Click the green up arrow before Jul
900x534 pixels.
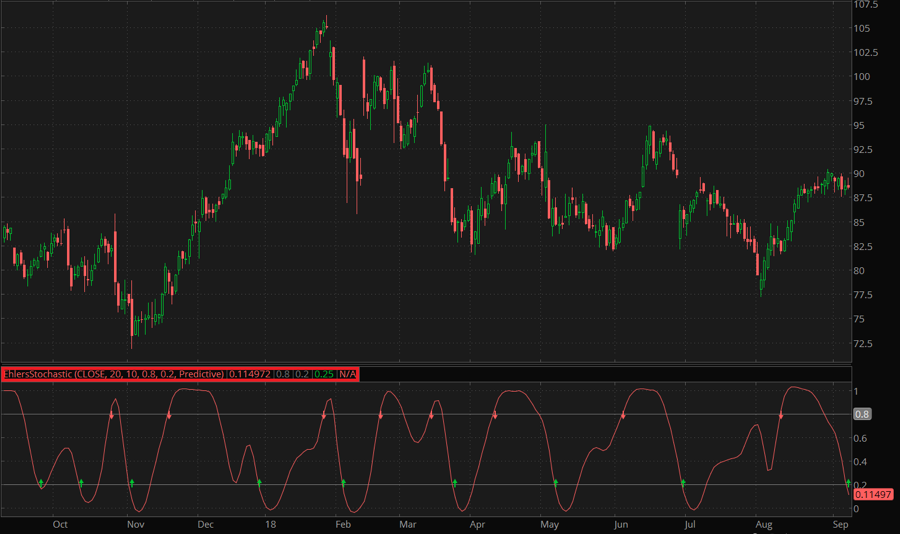coord(683,483)
